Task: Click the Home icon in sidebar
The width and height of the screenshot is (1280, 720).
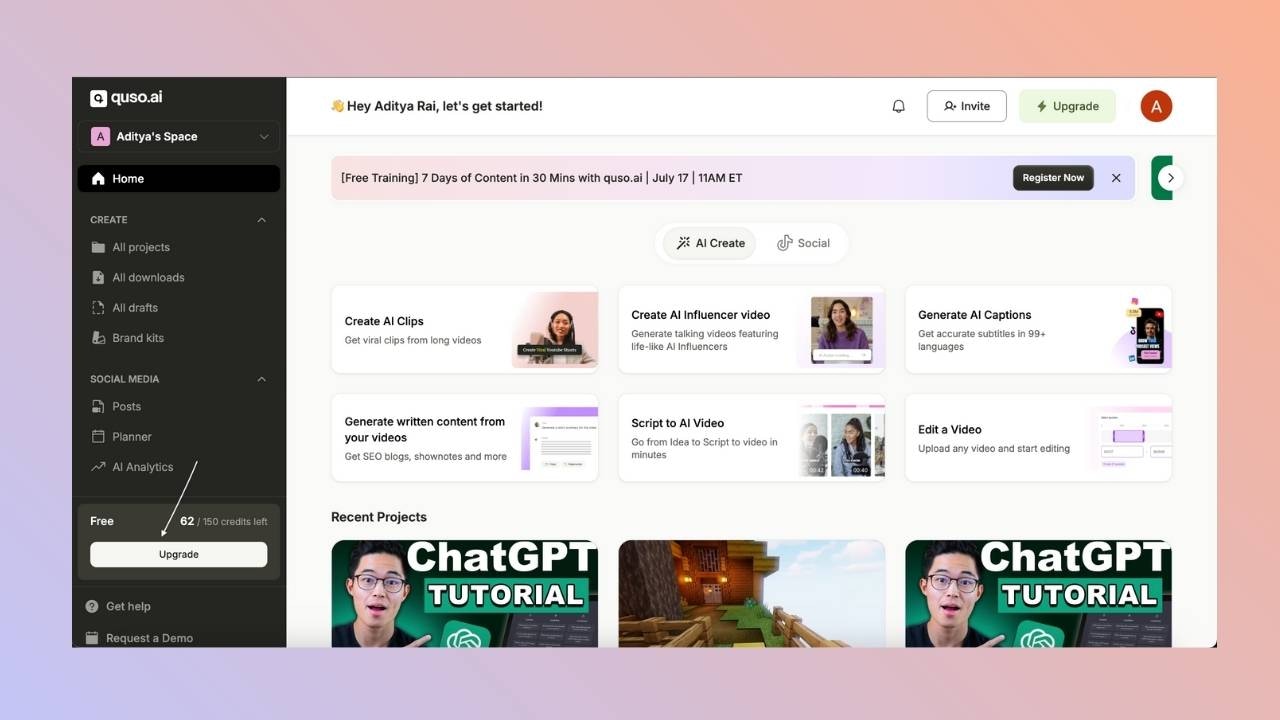Action: pyautogui.click(x=98, y=179)
